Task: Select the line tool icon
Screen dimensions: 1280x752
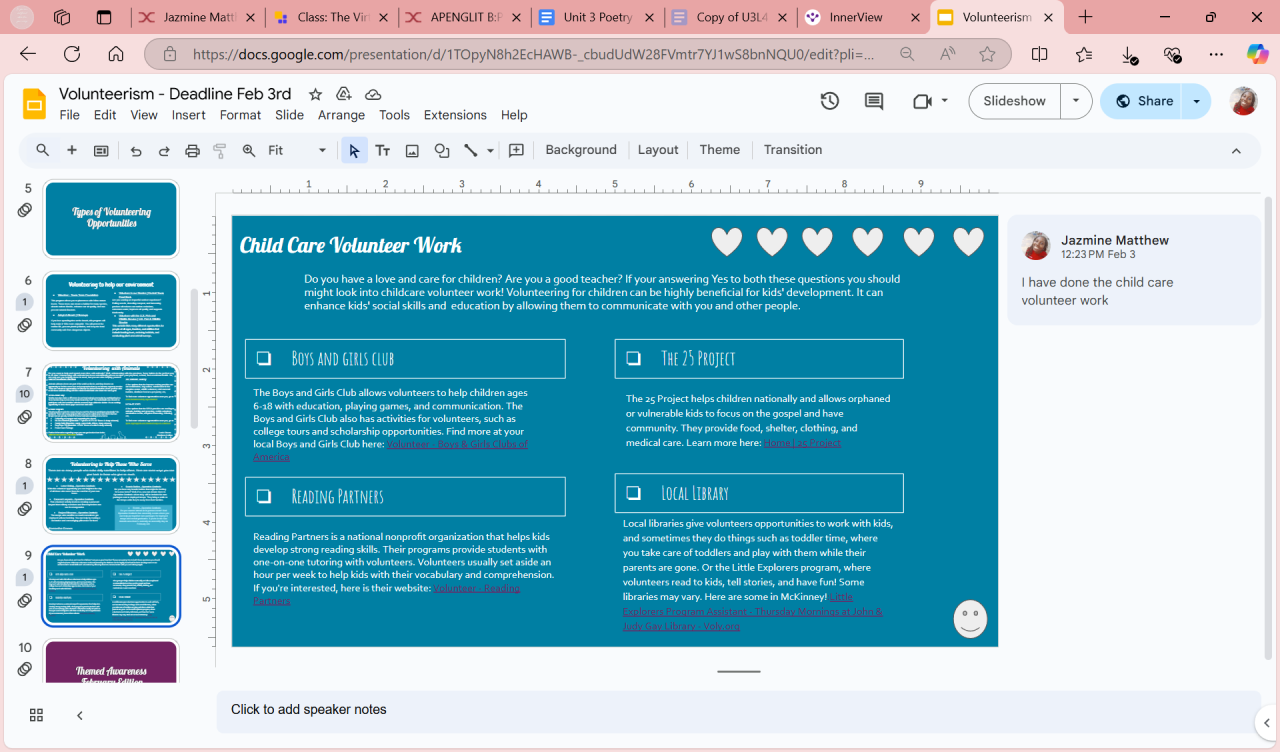Action: [x=470, y=151]
